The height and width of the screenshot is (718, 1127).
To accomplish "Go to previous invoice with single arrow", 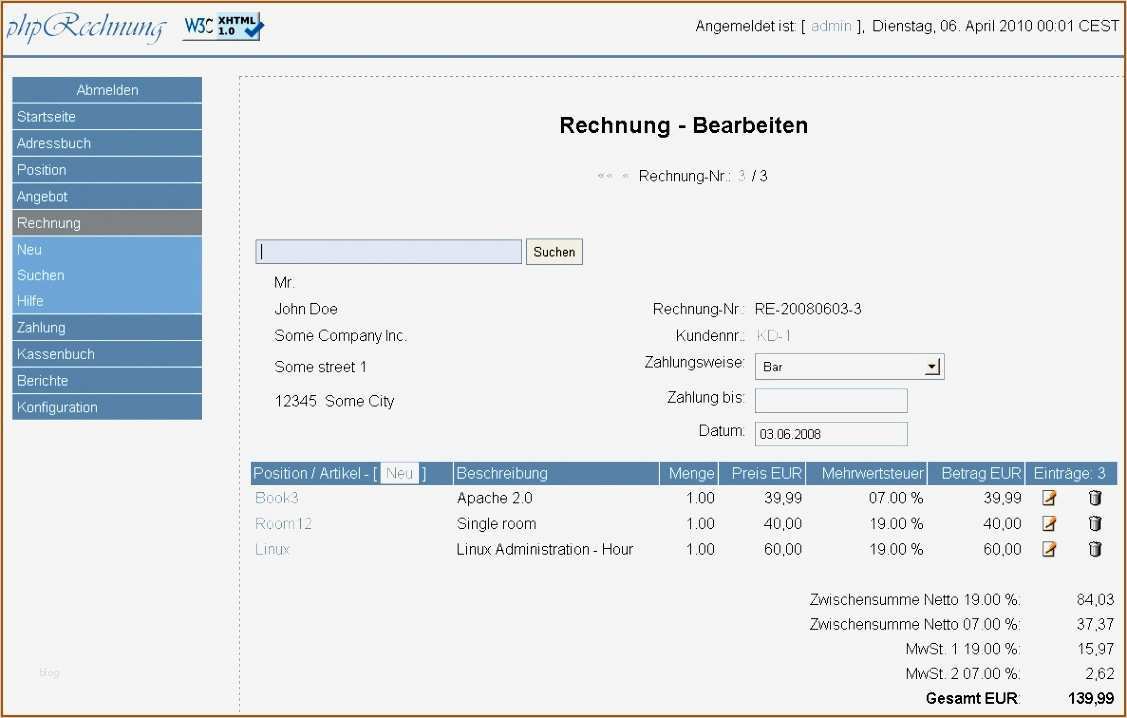I will pyautogui.click(x=624, y=175).
